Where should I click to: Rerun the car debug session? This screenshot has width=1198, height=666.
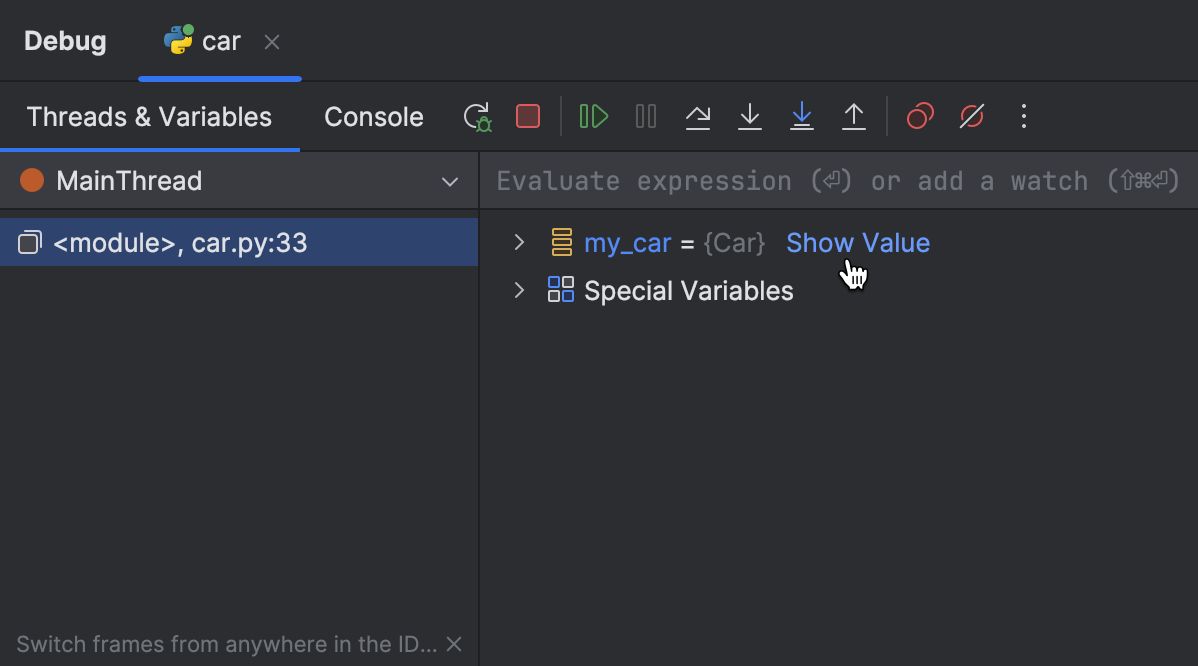(477, 116)
